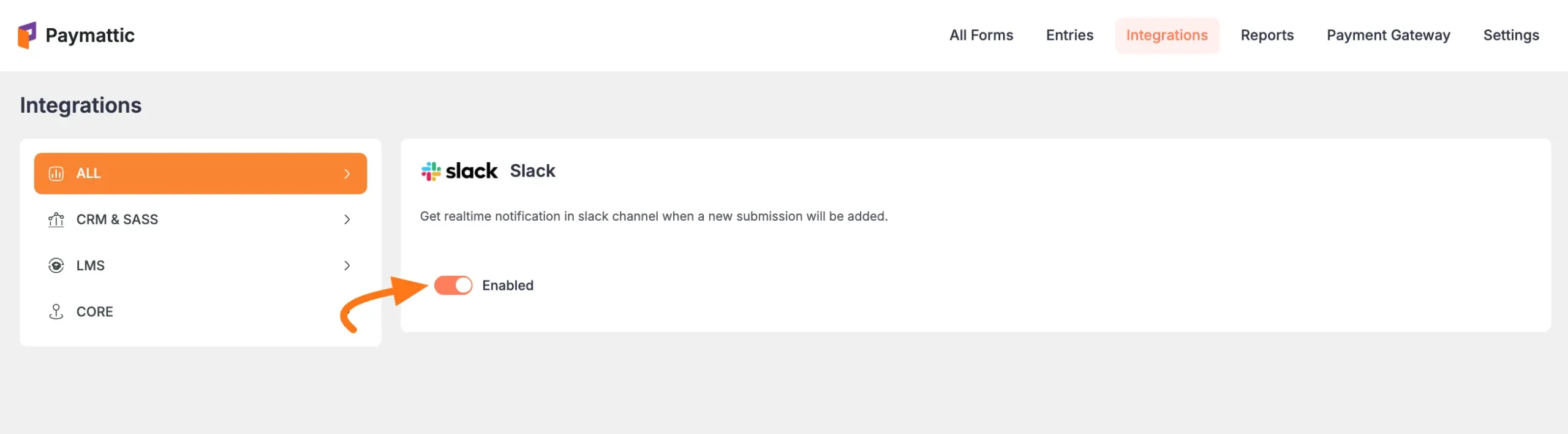The width and height of the screenshot is (1568, 434).
Task: Navigate to Payment Gateway
Action: [1388, 35]
